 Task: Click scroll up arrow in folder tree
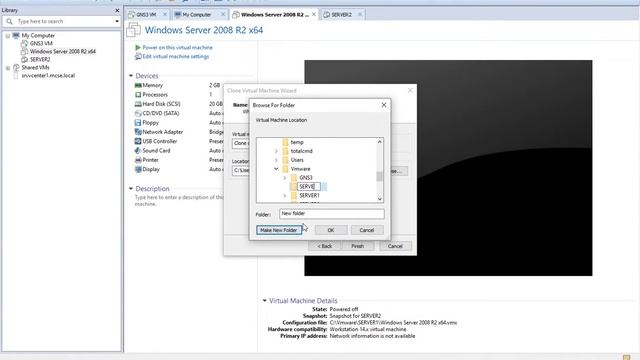tap(380, 142)
